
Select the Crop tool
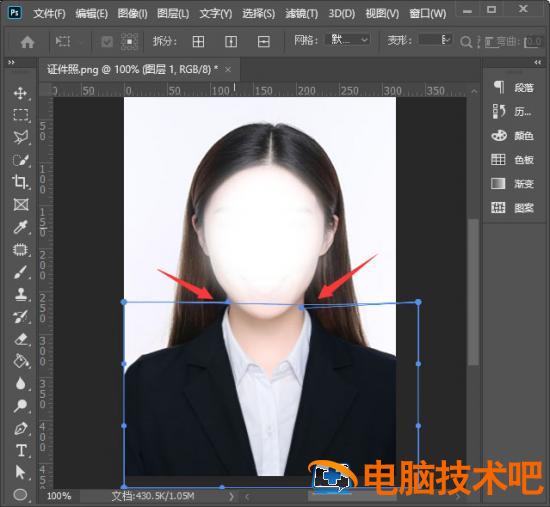(20, 182)
